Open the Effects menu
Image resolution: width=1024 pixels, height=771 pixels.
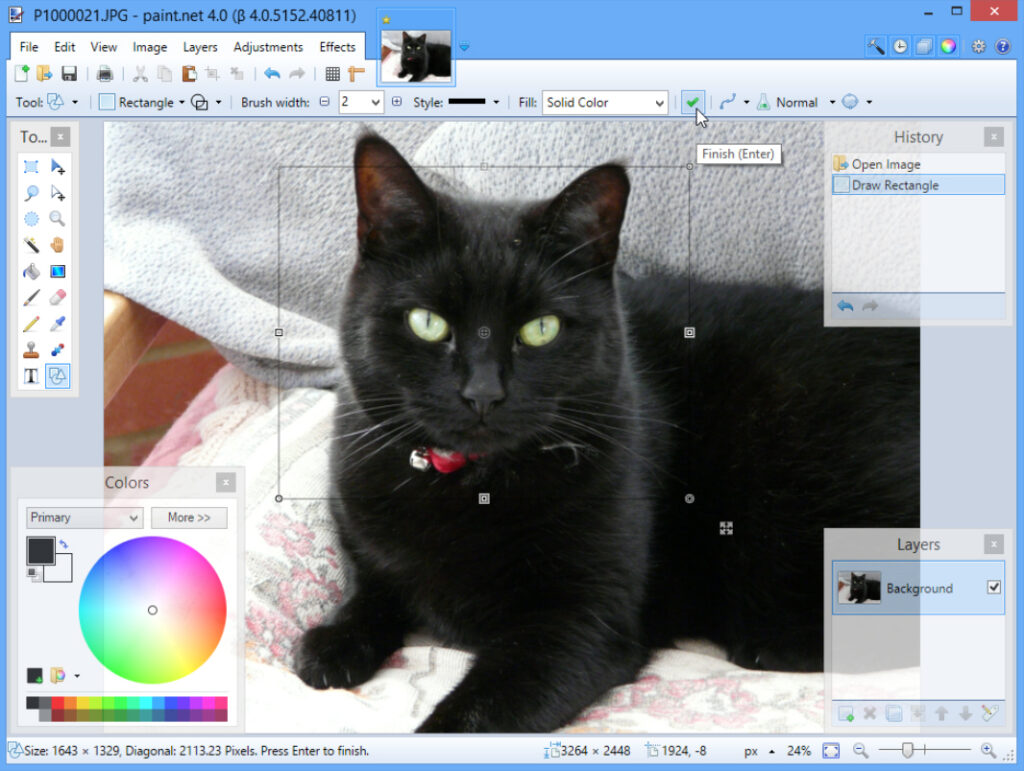337,47
